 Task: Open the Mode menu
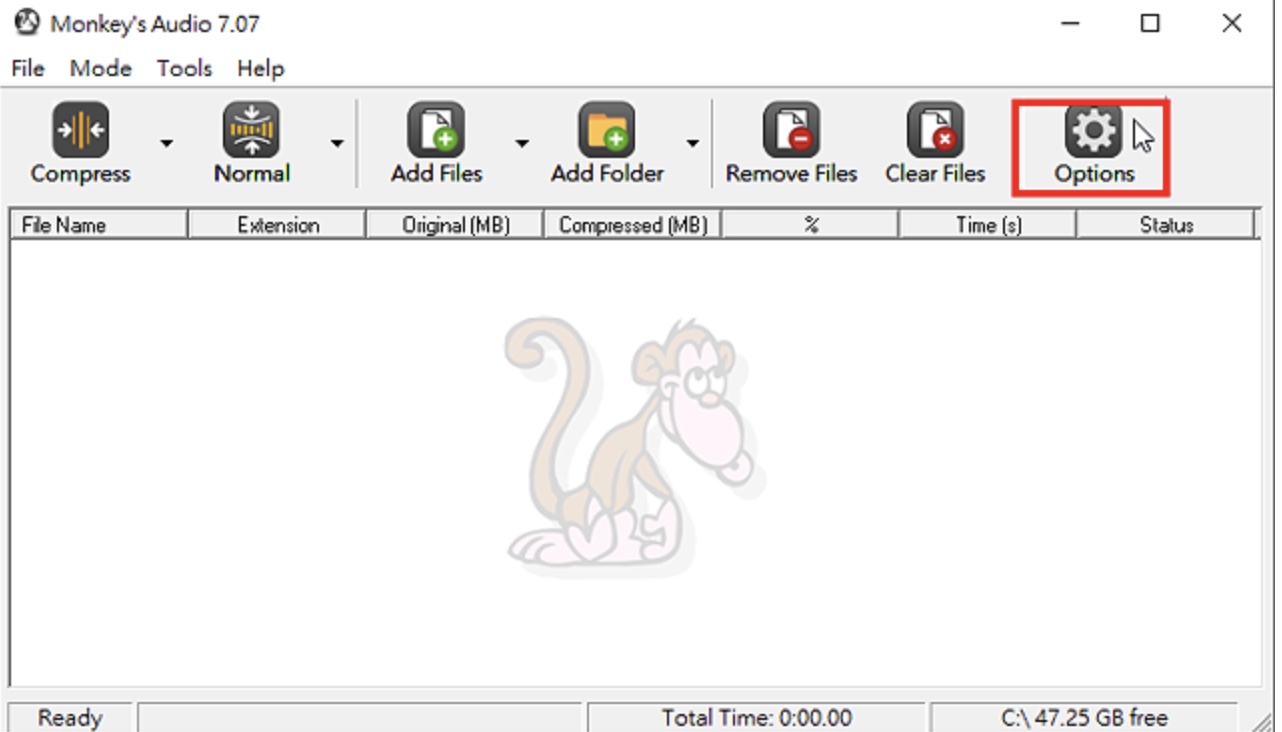[x=101, y=69]
